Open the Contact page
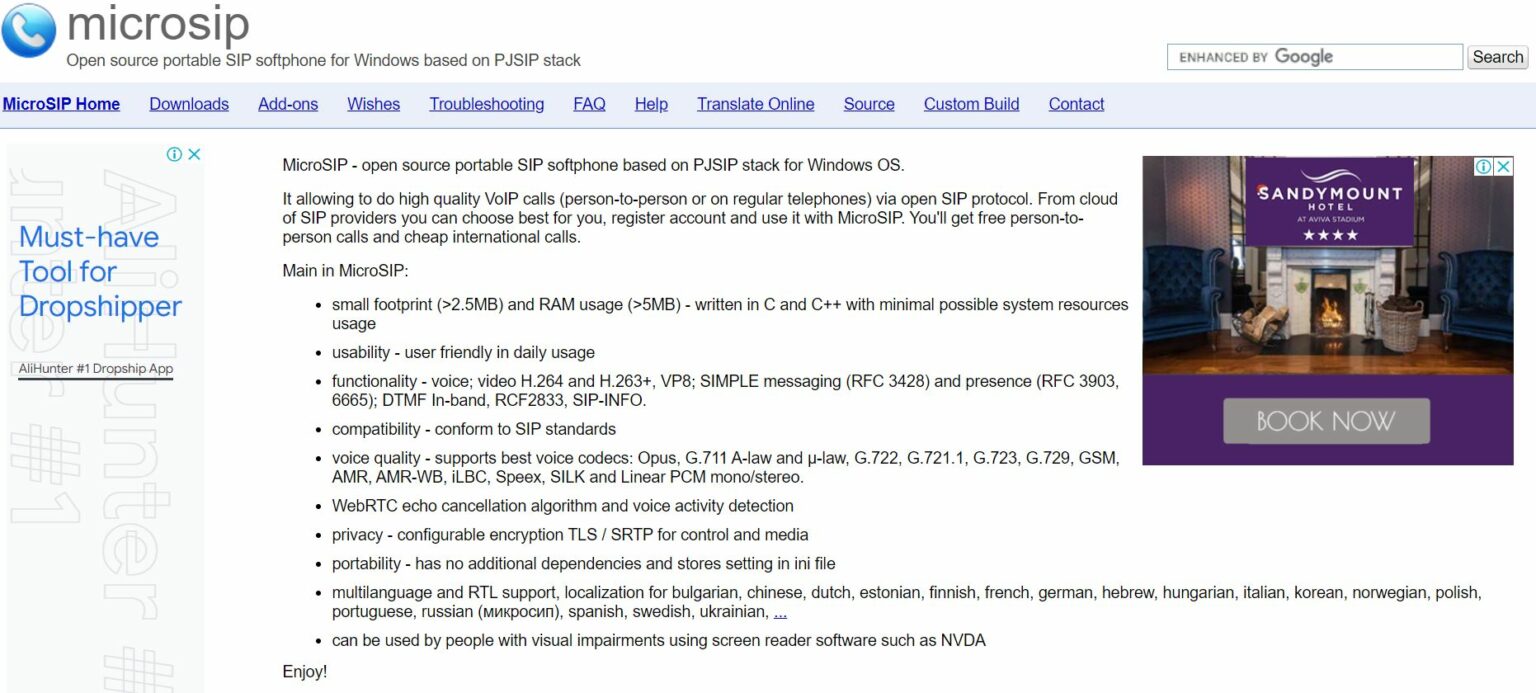Screen dimensions: 1536x693 click(x=1076, y=104)
